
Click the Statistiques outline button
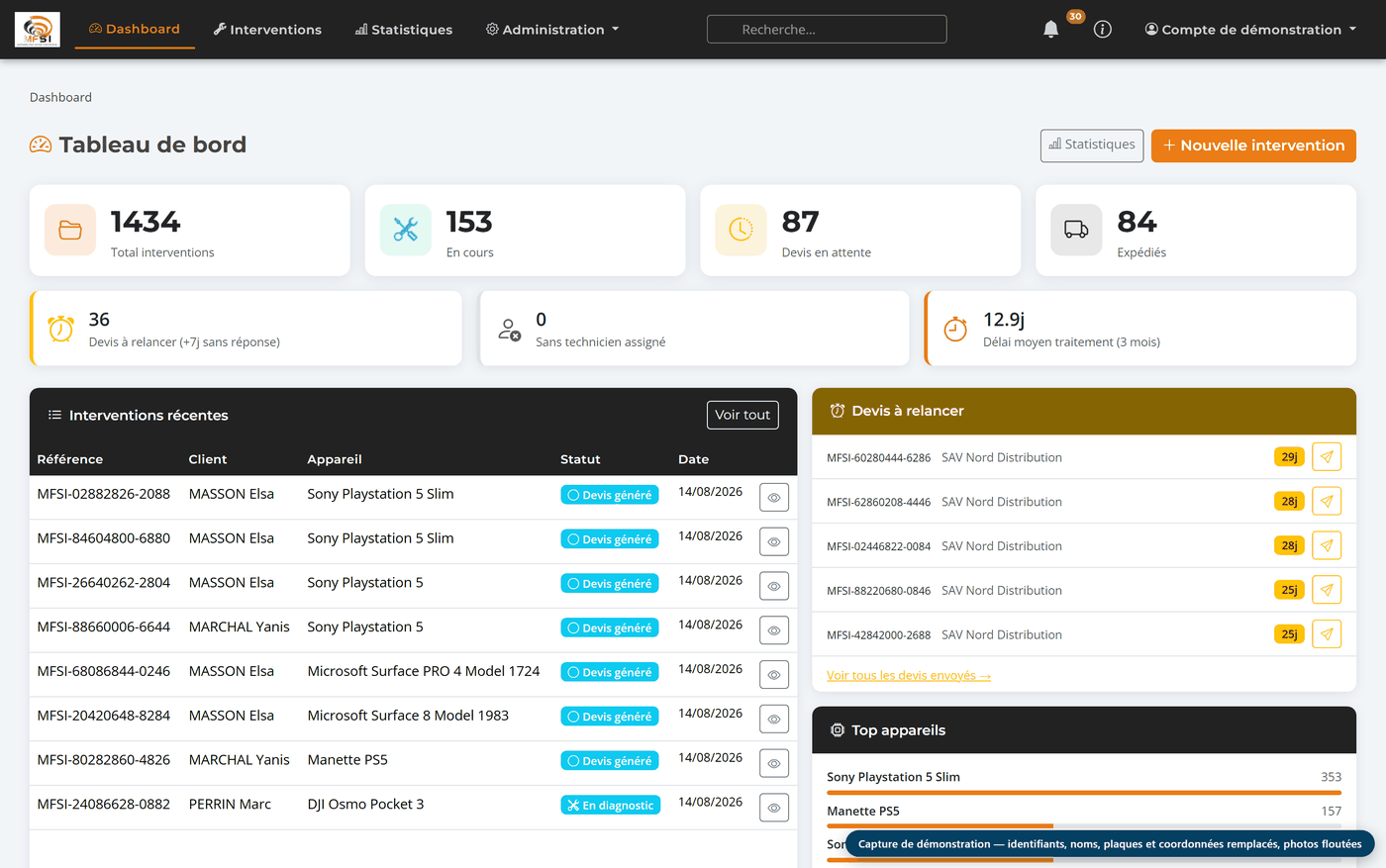pyautogui.click(x=1092, y=145)
